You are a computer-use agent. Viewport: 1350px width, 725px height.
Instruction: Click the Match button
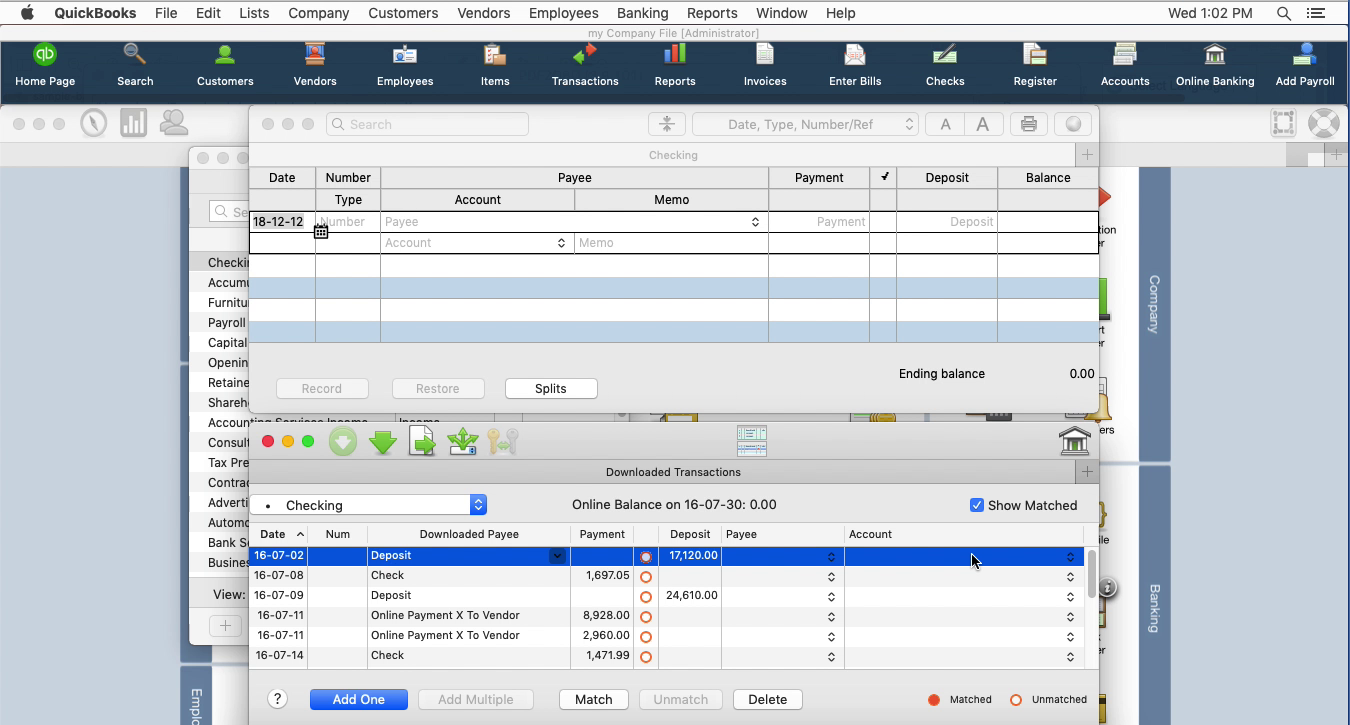(x=594, y=699)
